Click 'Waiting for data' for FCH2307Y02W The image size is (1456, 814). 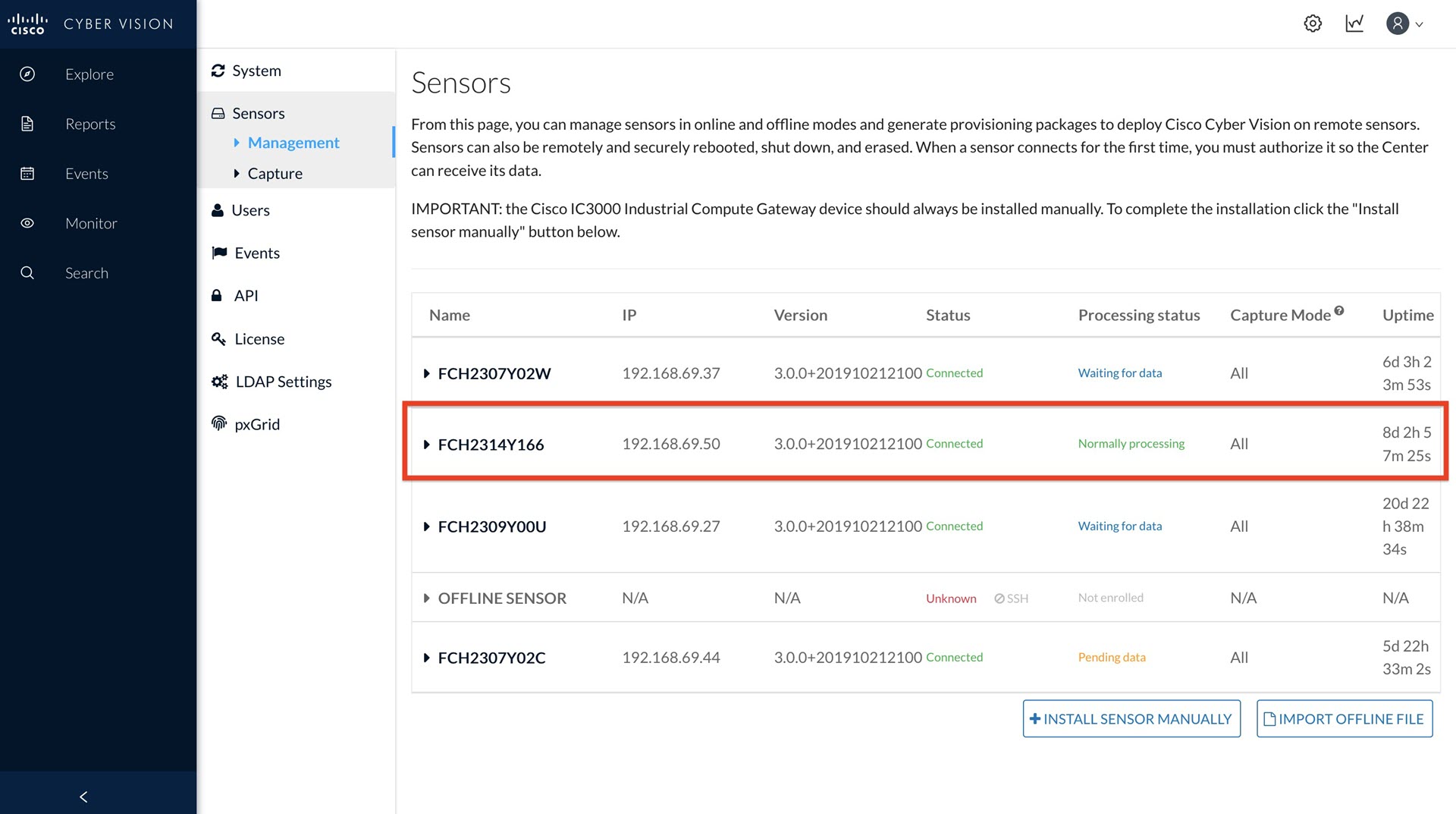1120,373
